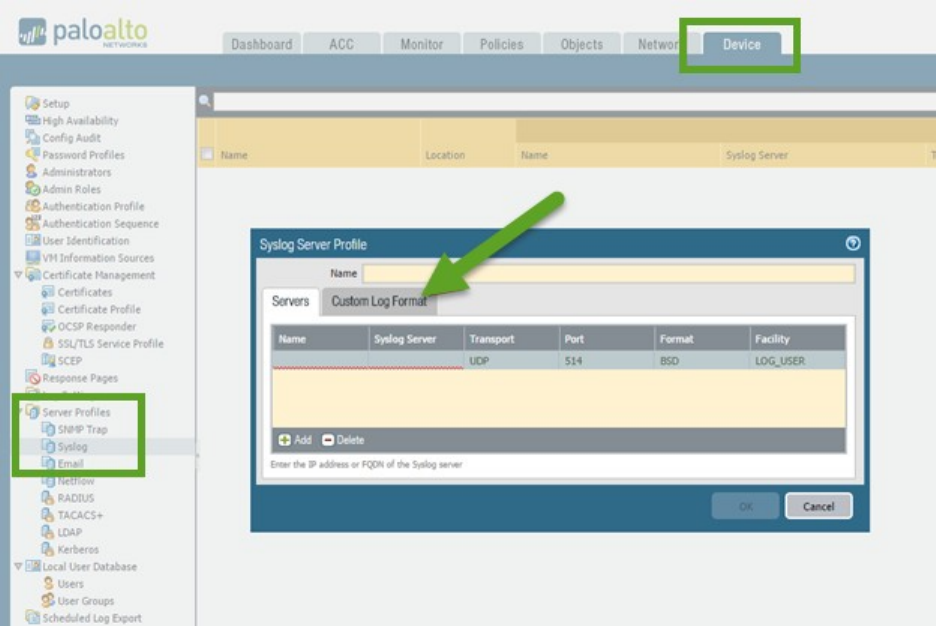Cancel the Syslog Server Profile dialog

(818, 506)
